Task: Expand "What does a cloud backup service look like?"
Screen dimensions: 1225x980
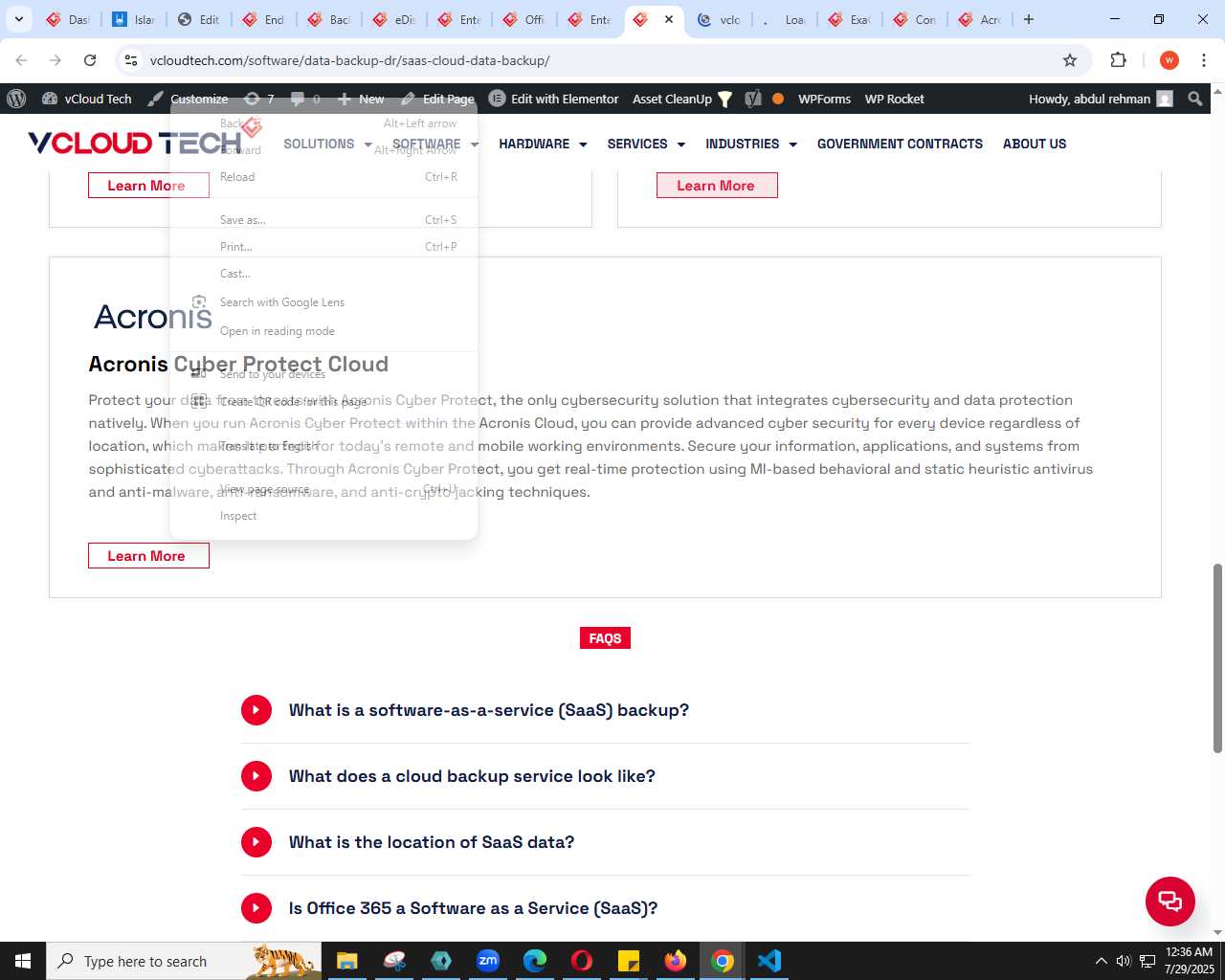Action: [605, 776]
